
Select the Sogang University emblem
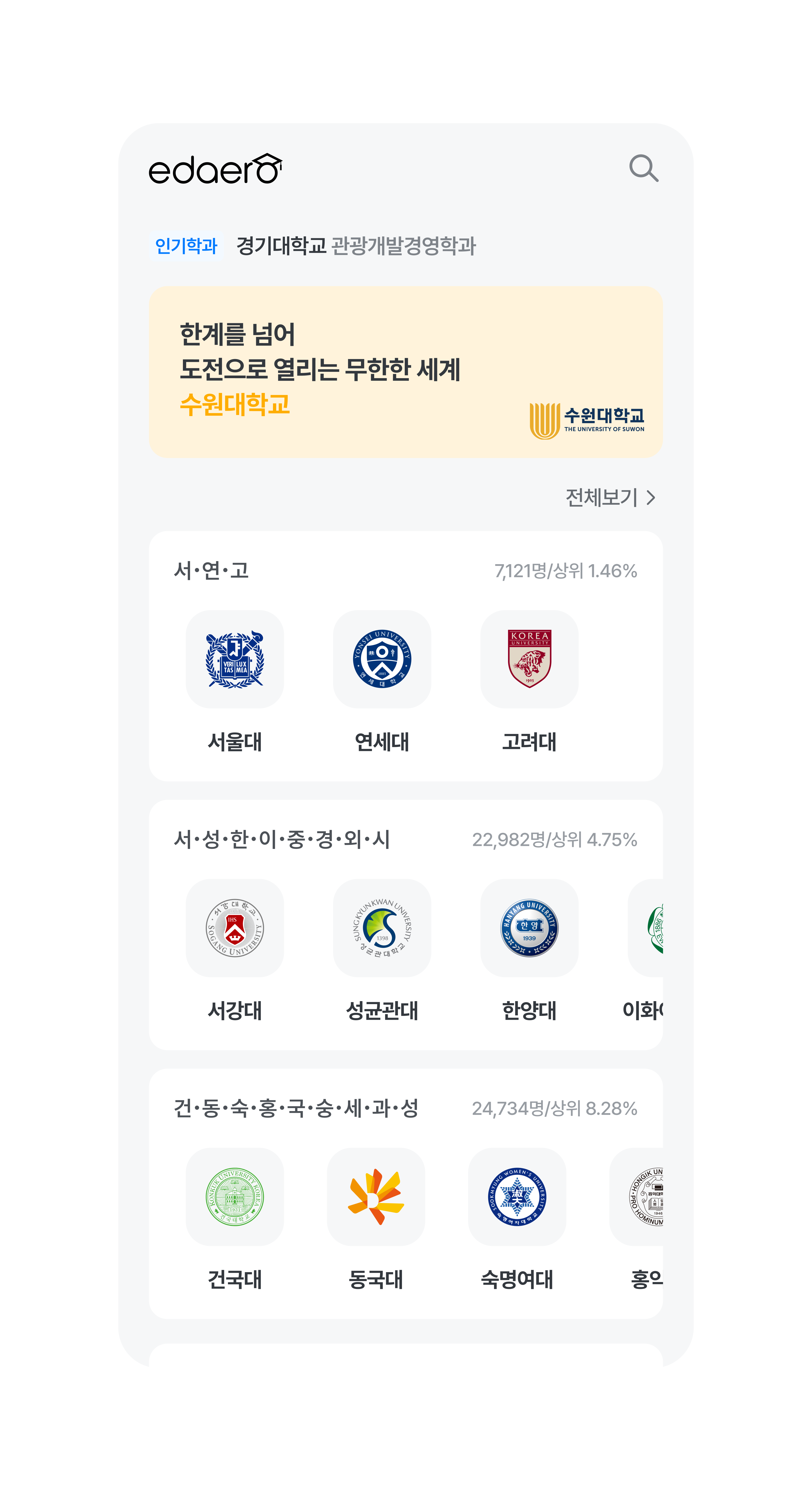coord(235,928)
